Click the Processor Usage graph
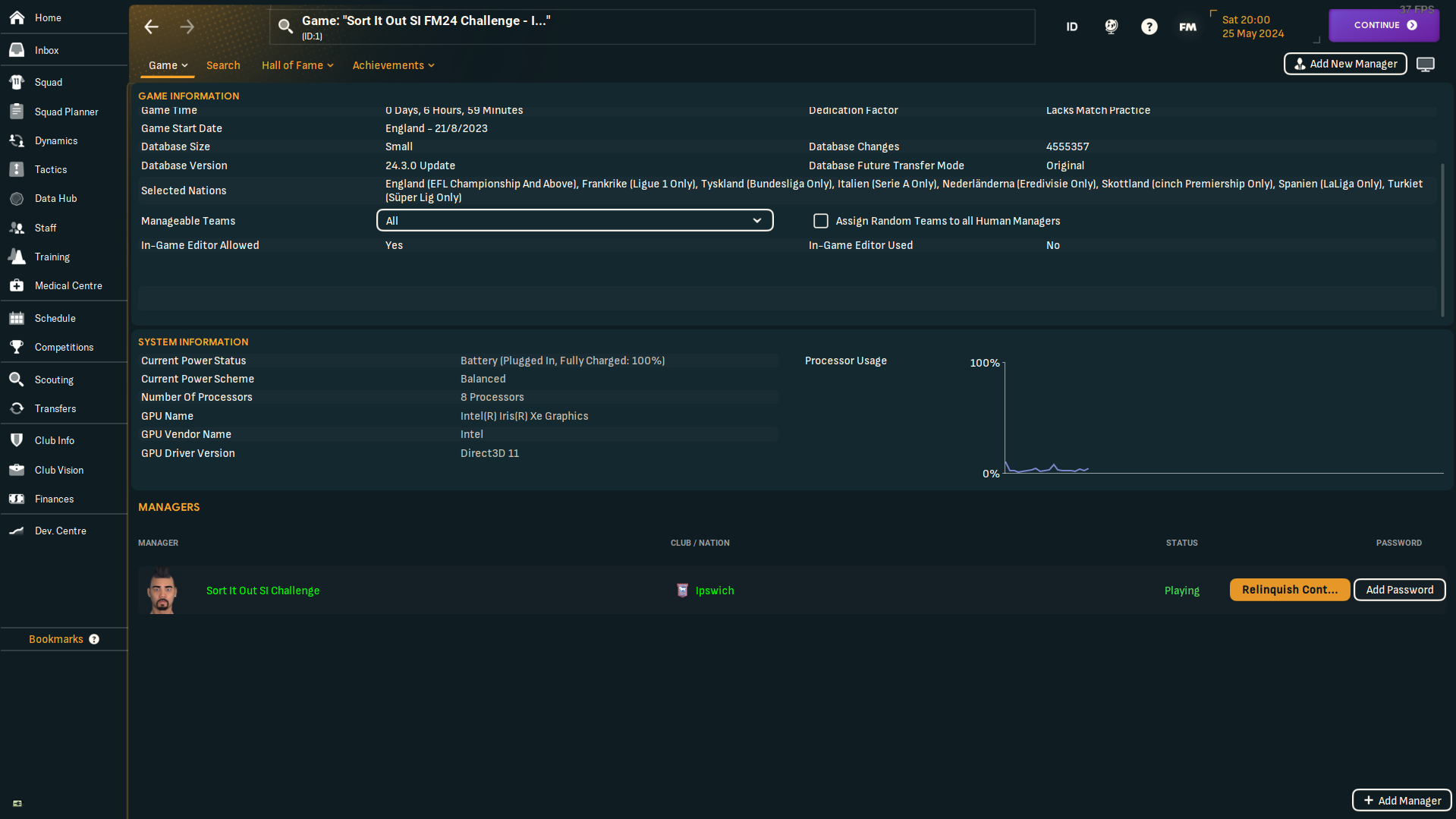 point(1223,417)
